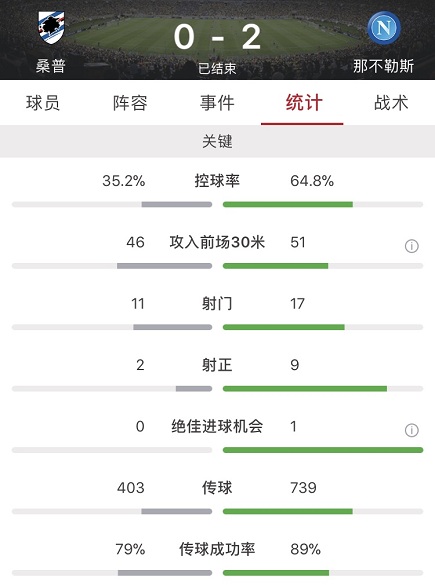The height and width of the screenshot is (585, 435).
Task: Tap the 关键 section header
Action: [218, 141]
